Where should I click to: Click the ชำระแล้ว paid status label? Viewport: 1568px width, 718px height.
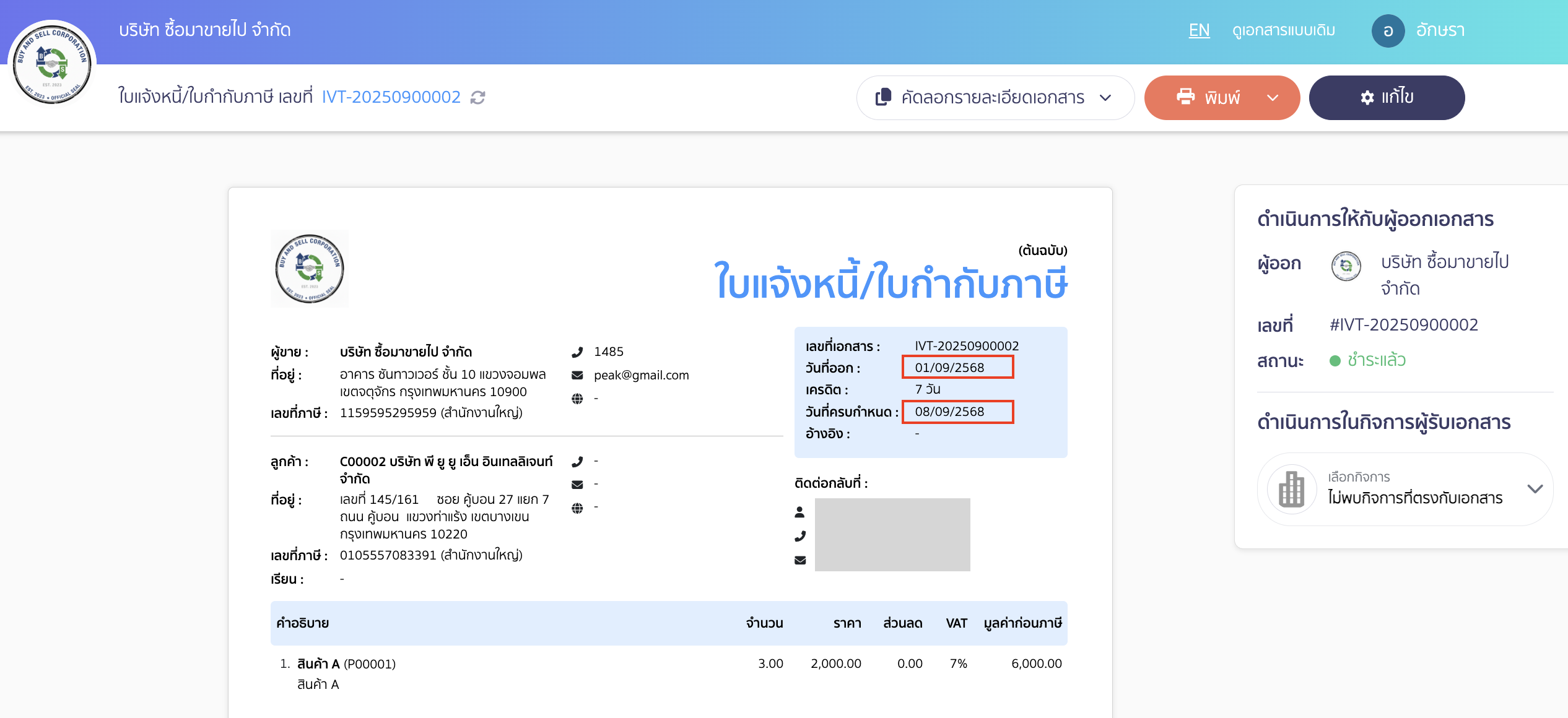click(1376, 360)
